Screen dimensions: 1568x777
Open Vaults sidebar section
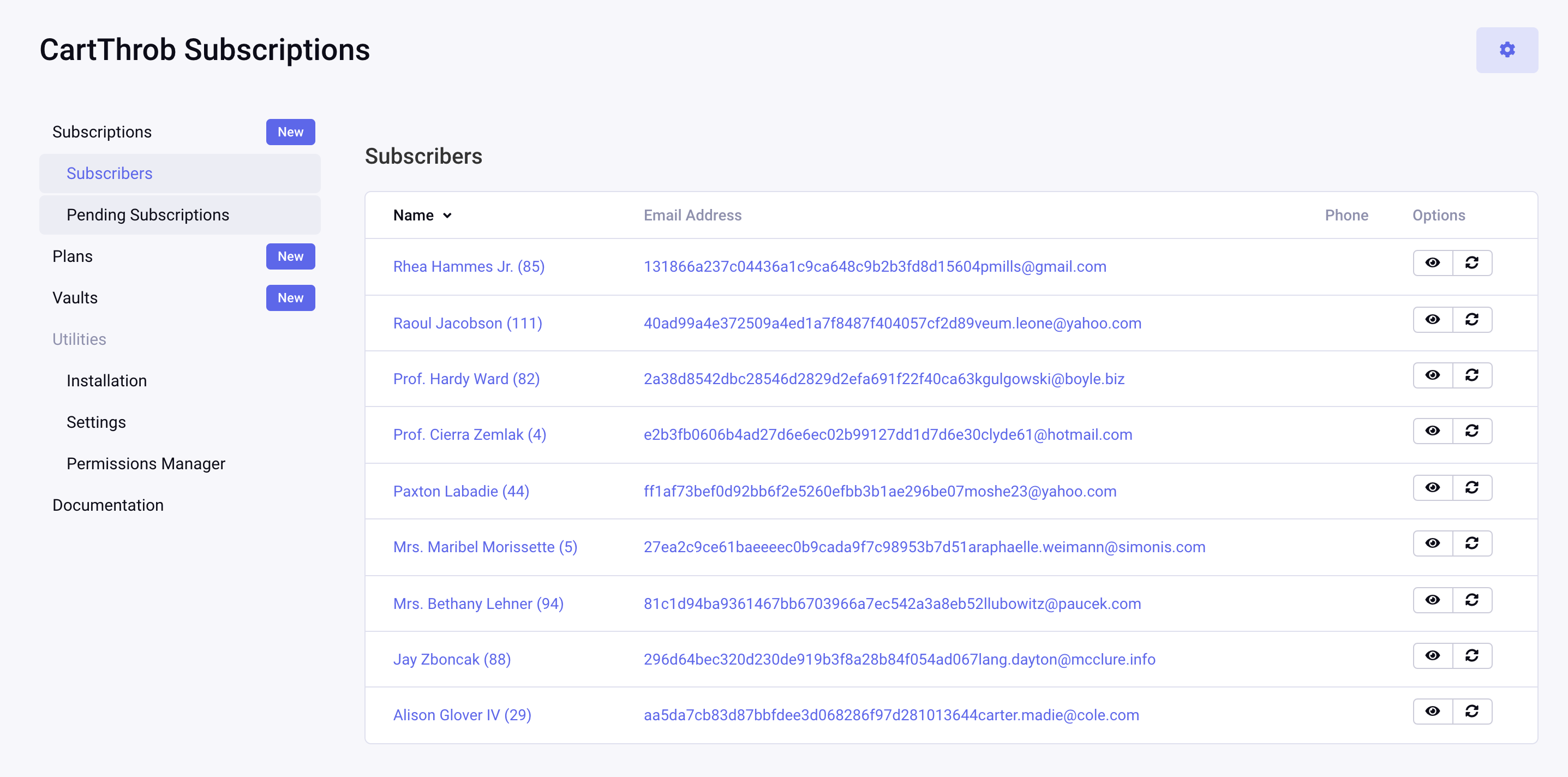click(x=75, y=298)
